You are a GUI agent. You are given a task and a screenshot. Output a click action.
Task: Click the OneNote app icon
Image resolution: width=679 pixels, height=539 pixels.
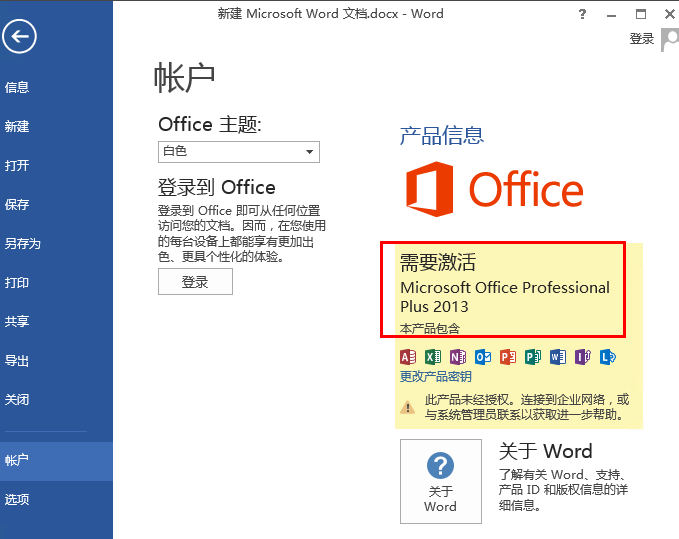coord(458,357)
